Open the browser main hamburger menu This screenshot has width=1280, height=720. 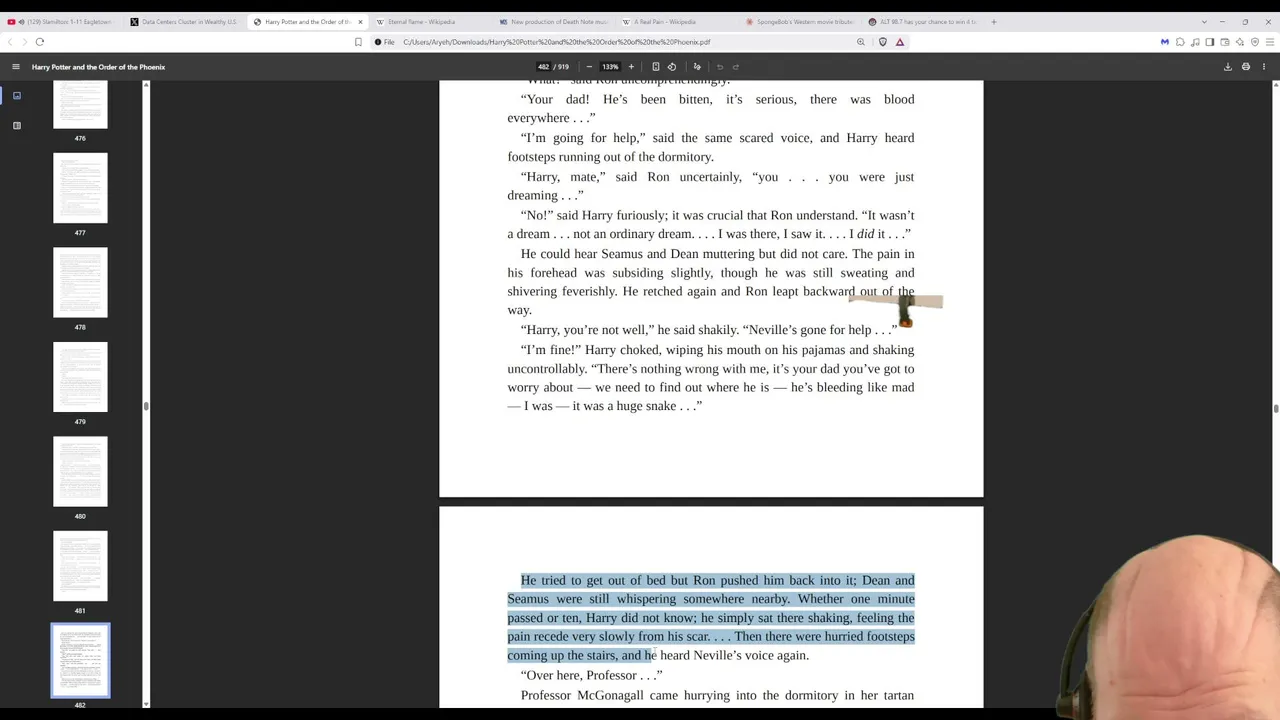1269,42
